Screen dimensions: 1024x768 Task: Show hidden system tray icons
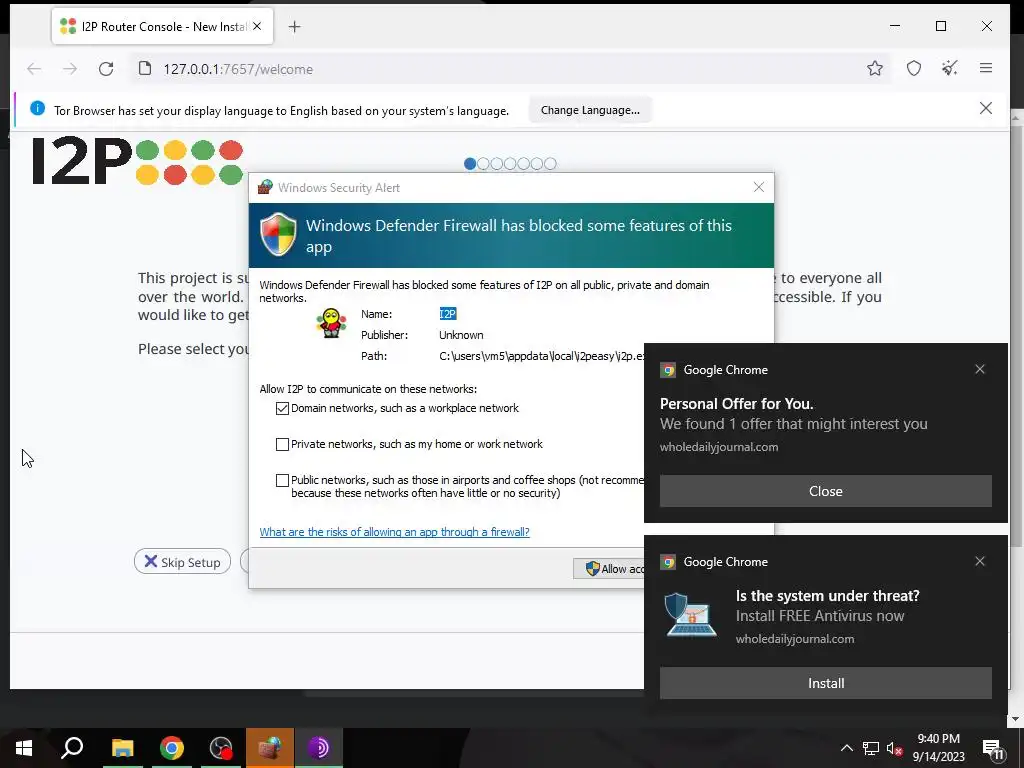point(846,748)
